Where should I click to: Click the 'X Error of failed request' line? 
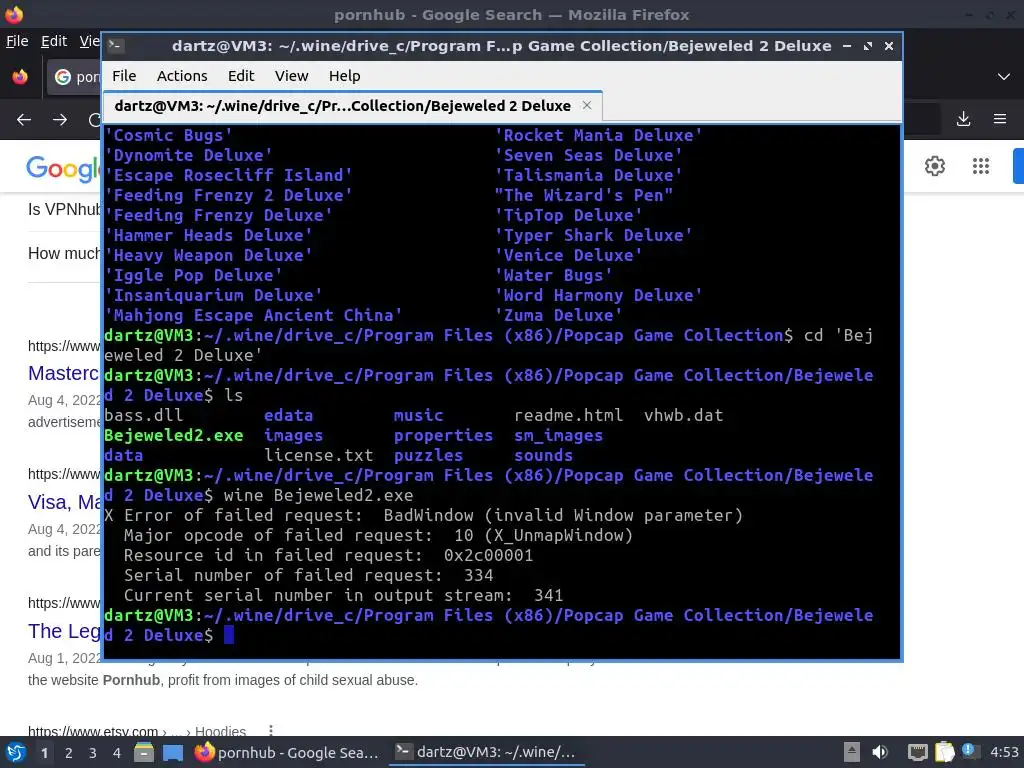click(423, 515)
